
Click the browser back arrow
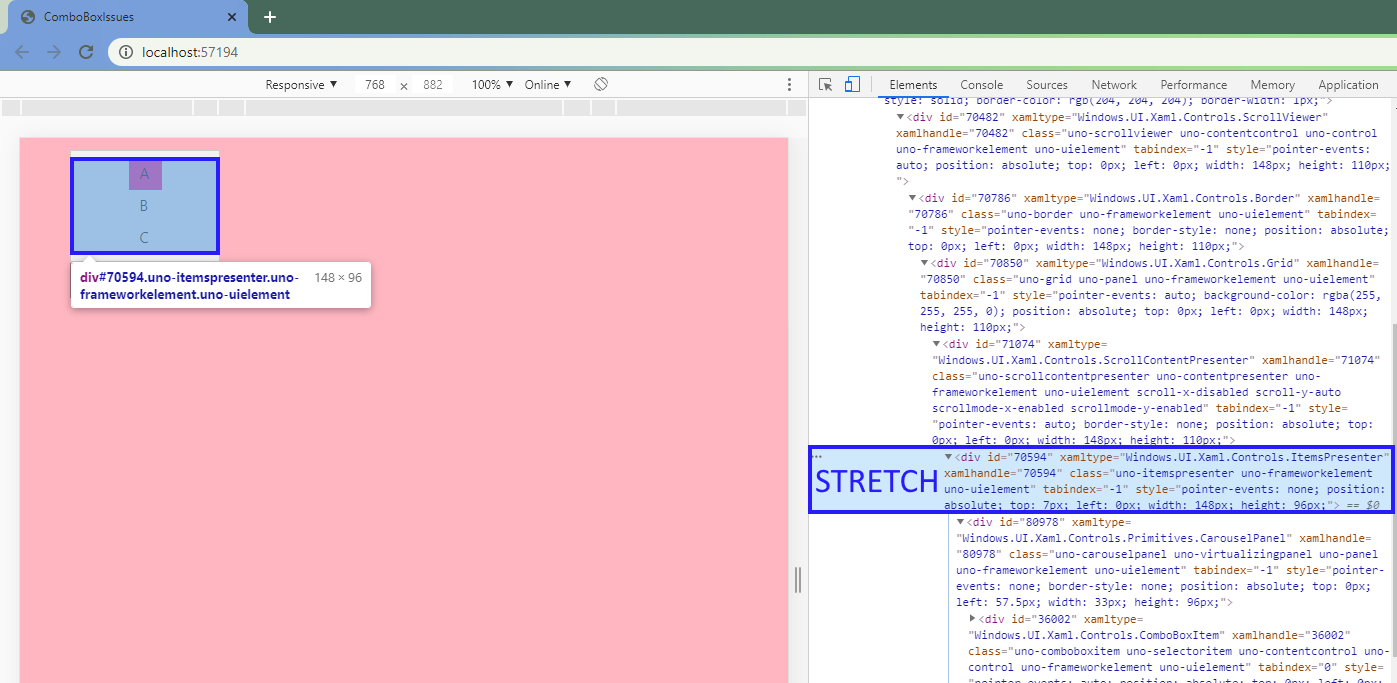pyautogui.click(x=22, y=52)
